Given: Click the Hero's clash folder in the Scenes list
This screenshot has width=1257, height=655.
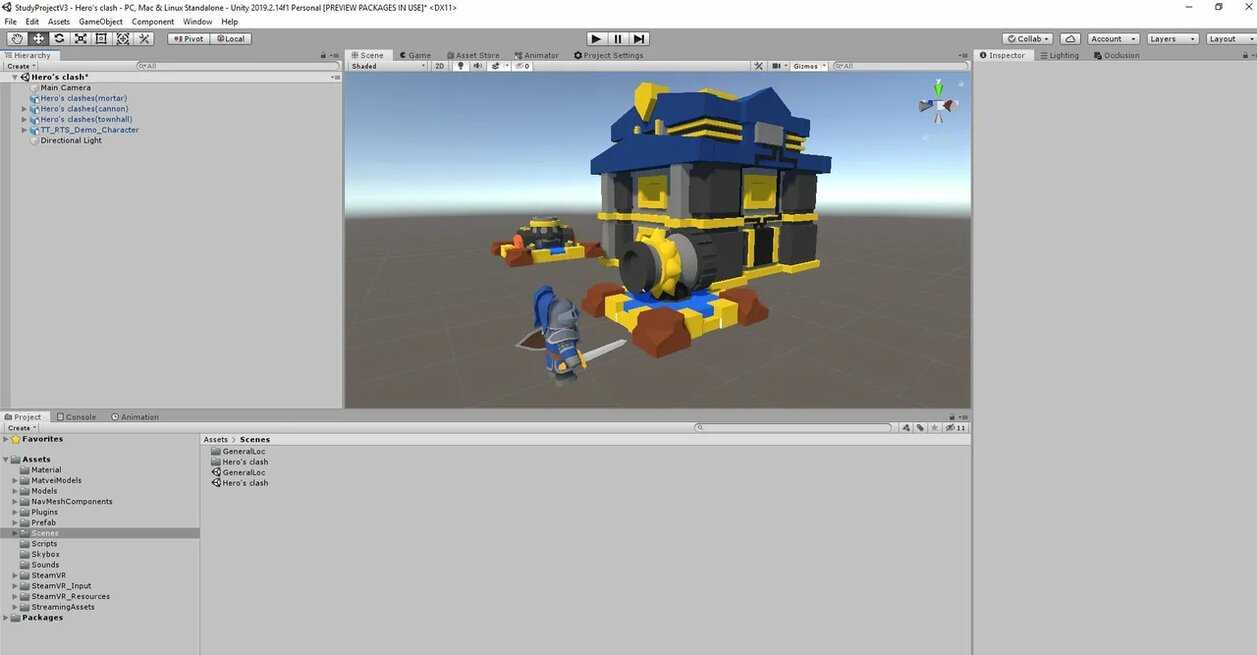Looking at the screenshot, I should (240, 462).
